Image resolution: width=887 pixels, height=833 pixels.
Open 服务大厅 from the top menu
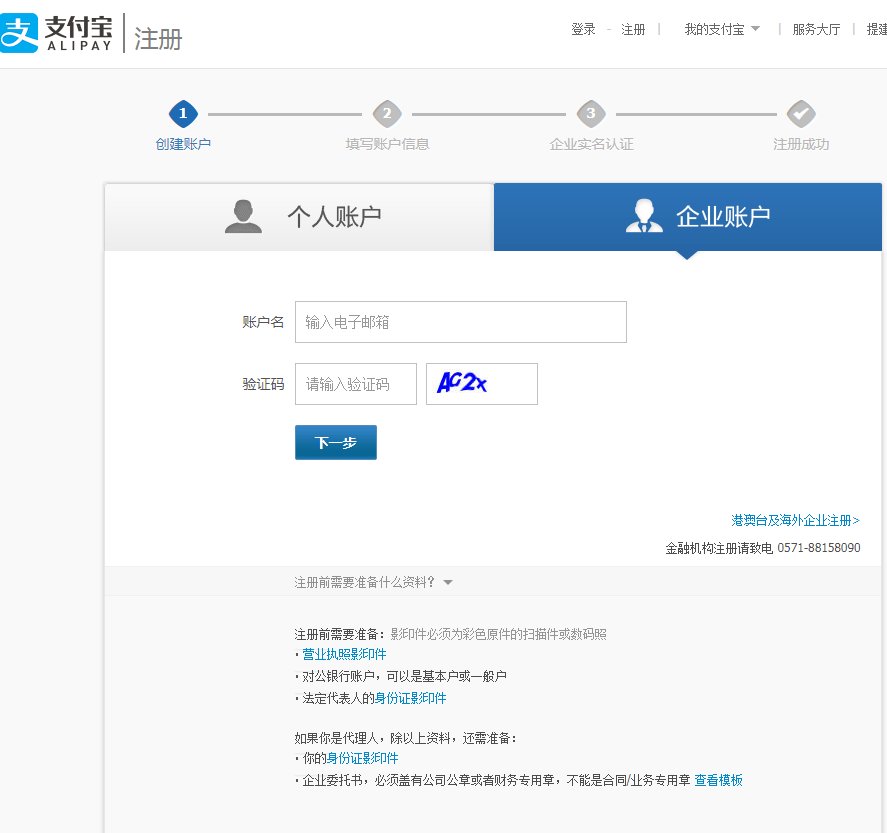pos(815,29)
